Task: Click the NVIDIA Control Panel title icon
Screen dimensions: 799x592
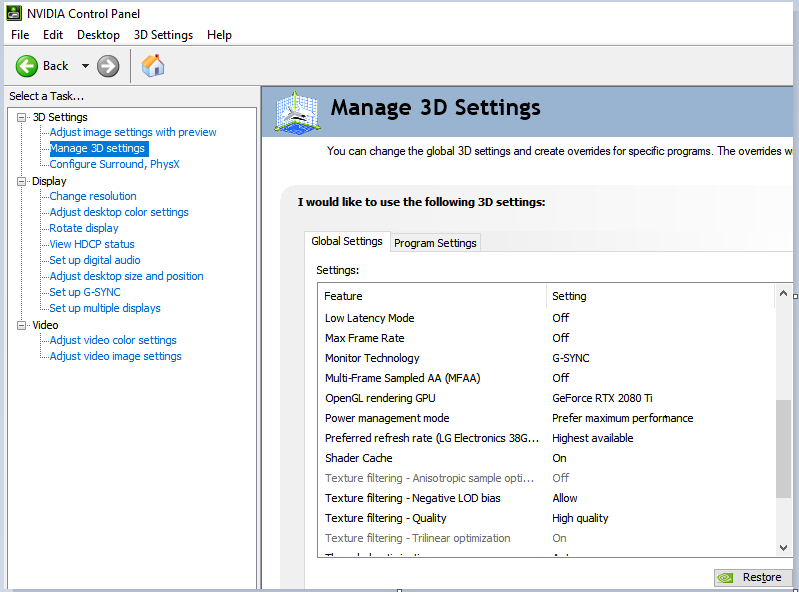Action: tap(14, 13)
